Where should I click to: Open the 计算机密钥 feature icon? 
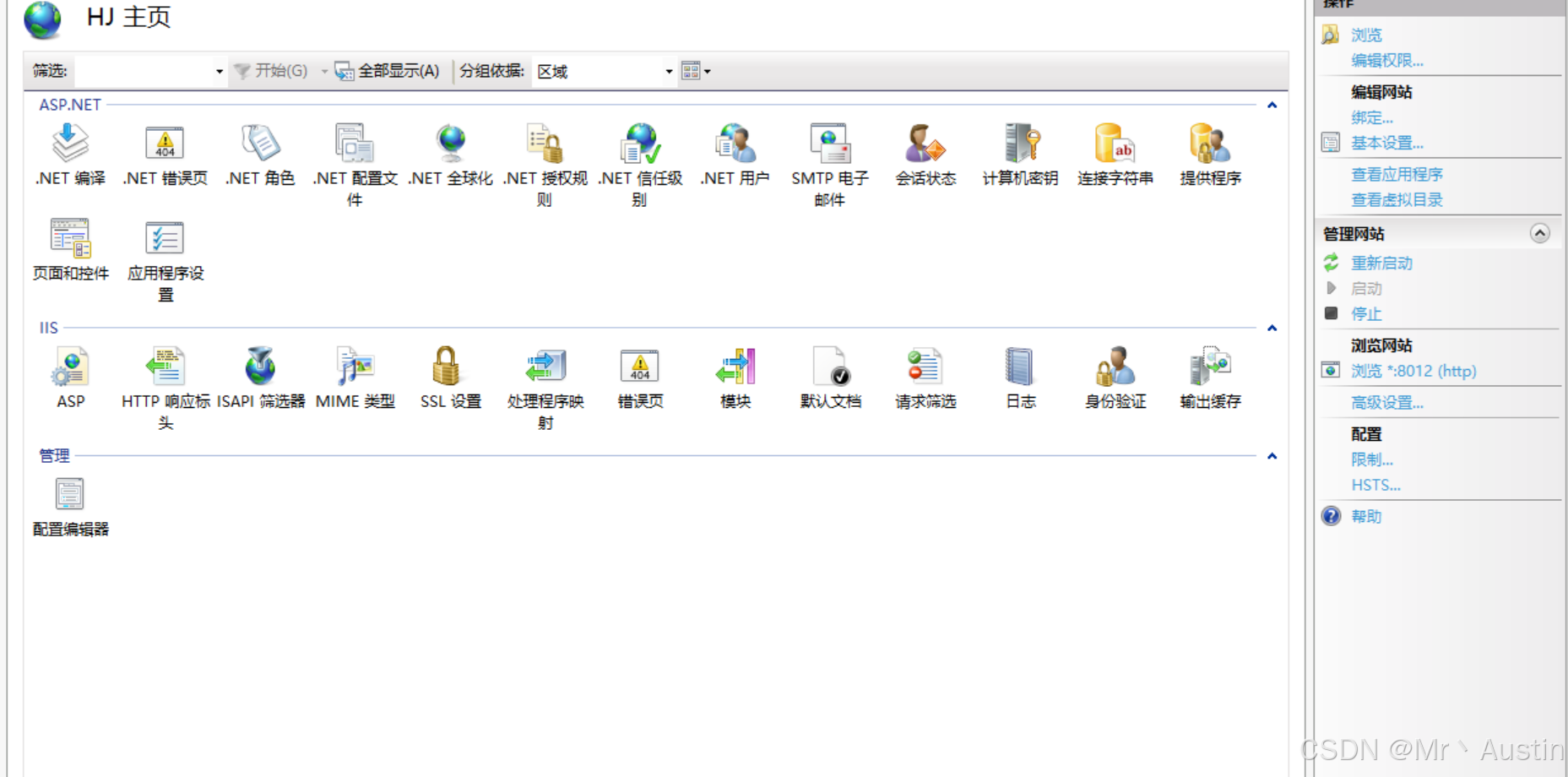[x=1021, y=144]
